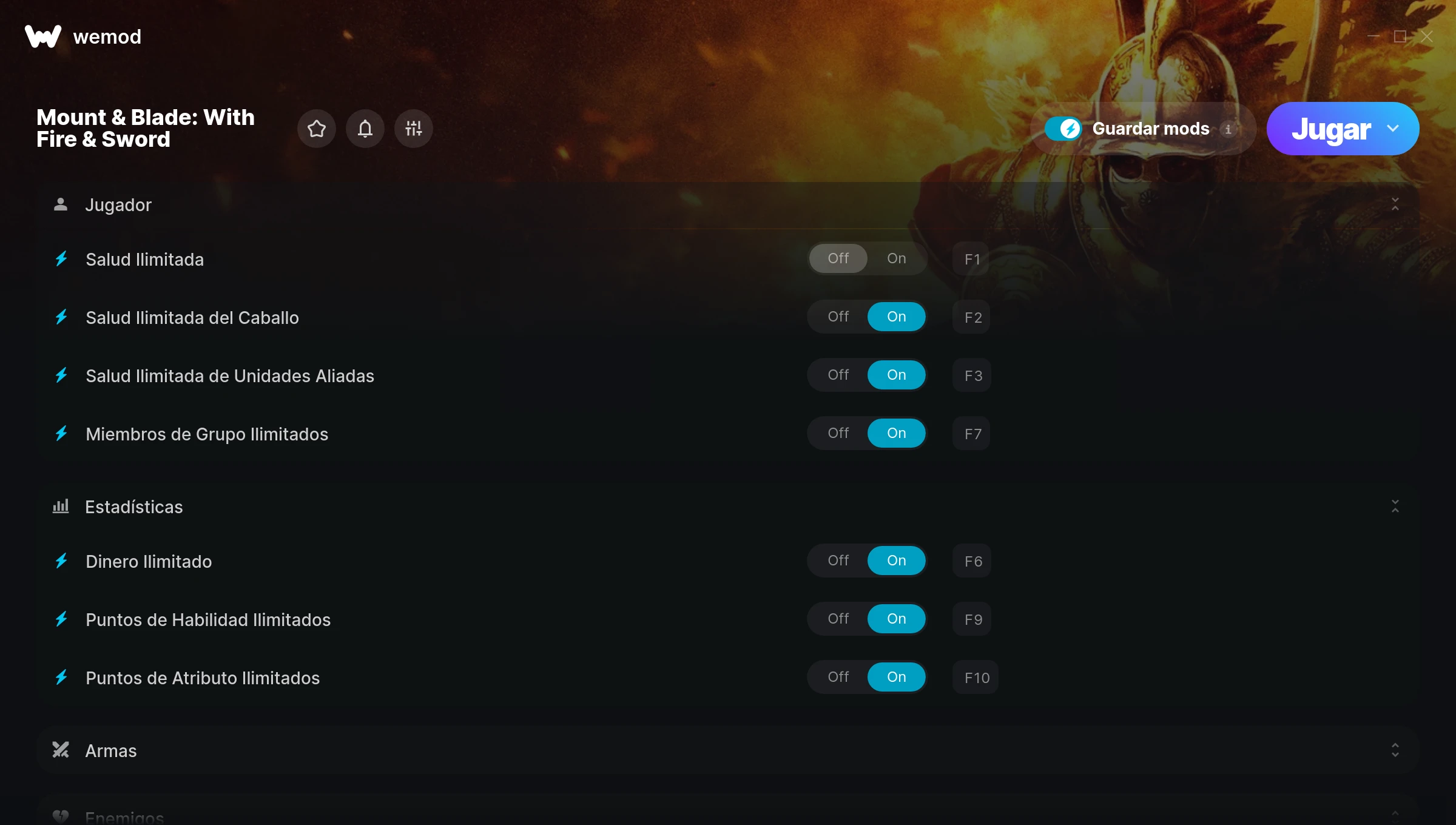Image resolution: width=1456 pixels, height=825 pixels.
Task: Change the F10 hotkey for Puntos de Atributo
Action: point(976,678)
